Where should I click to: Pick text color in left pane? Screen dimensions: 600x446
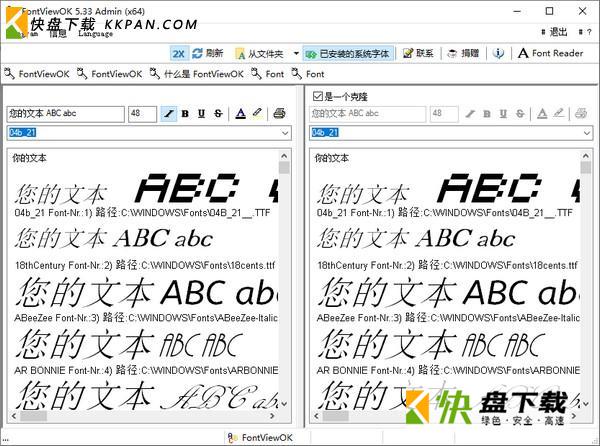pos(240,114)
